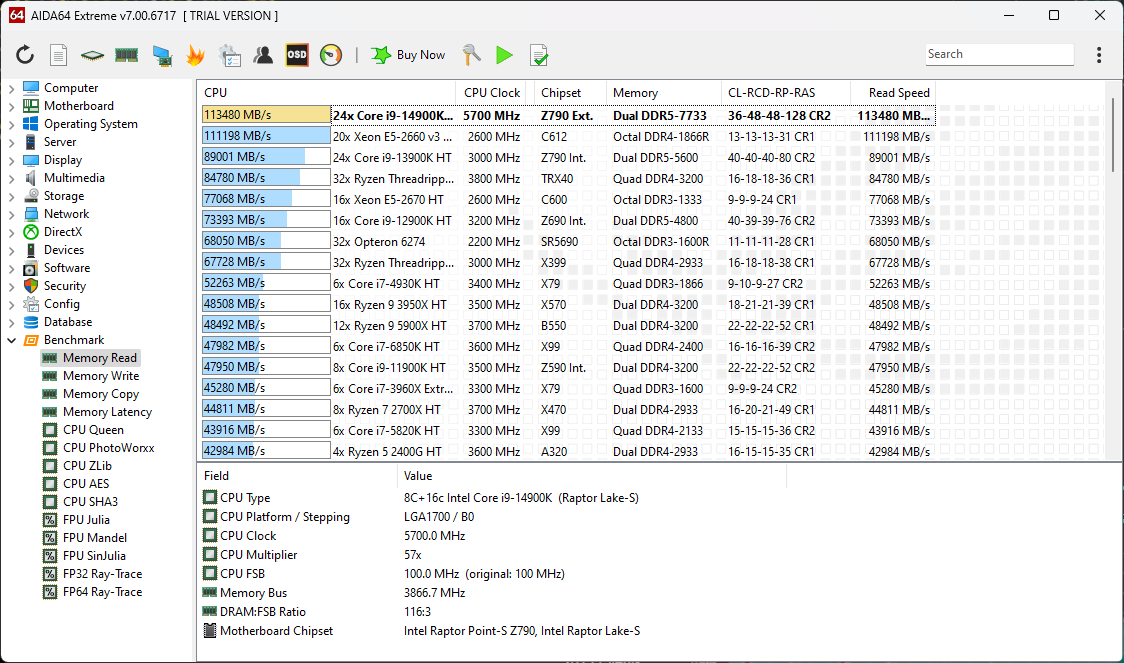Open the FPU Julia benchmark
1124x663 pixels.
pos(86,520)
